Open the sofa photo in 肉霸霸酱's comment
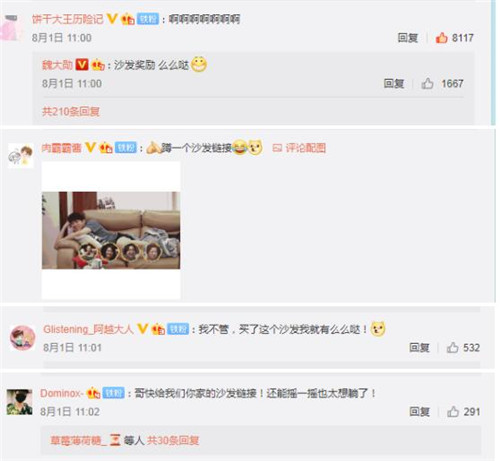The height and width of the screenshot is (461, 500). point(111,230)
